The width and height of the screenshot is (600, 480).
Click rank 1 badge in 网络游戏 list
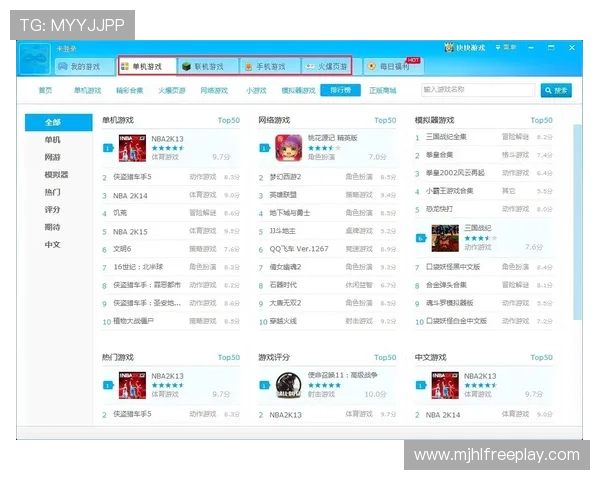[x=264, y=148]
